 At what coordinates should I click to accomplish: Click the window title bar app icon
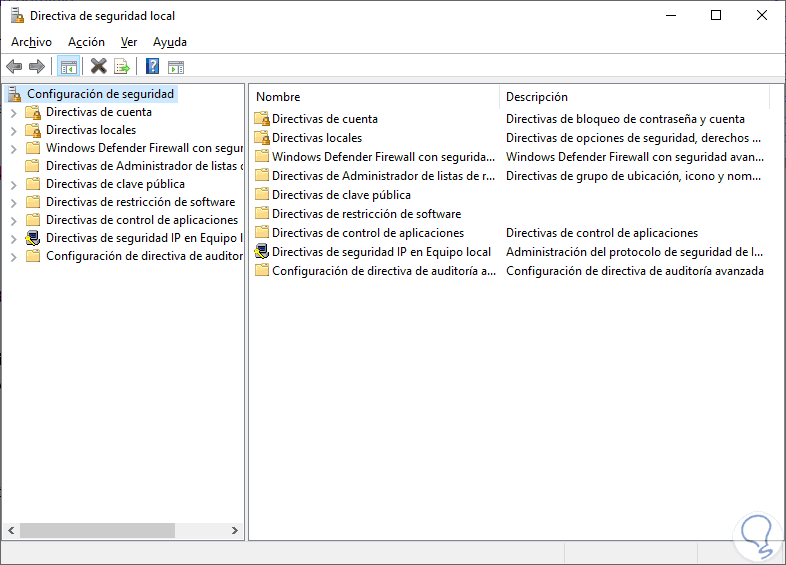pos(18,16)
